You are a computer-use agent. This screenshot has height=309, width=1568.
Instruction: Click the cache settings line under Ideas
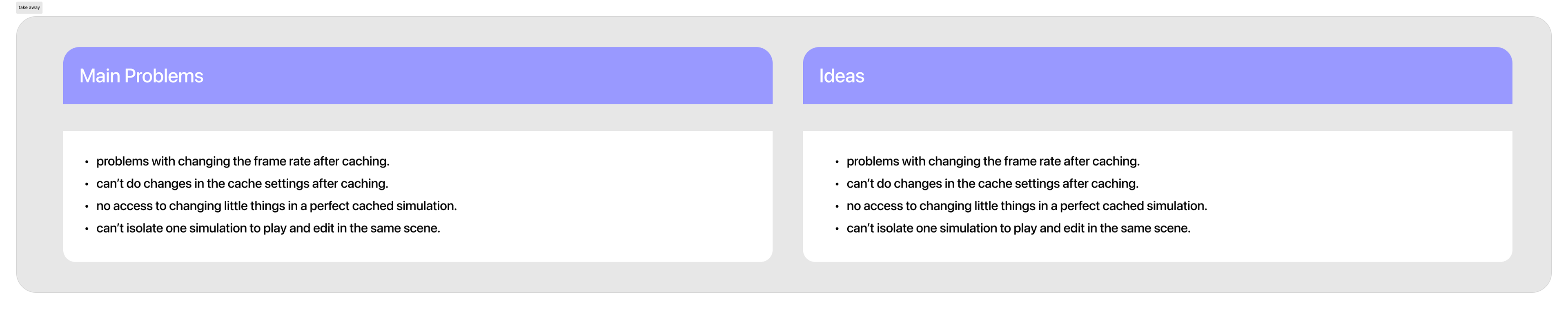click(x=992, y=184)
